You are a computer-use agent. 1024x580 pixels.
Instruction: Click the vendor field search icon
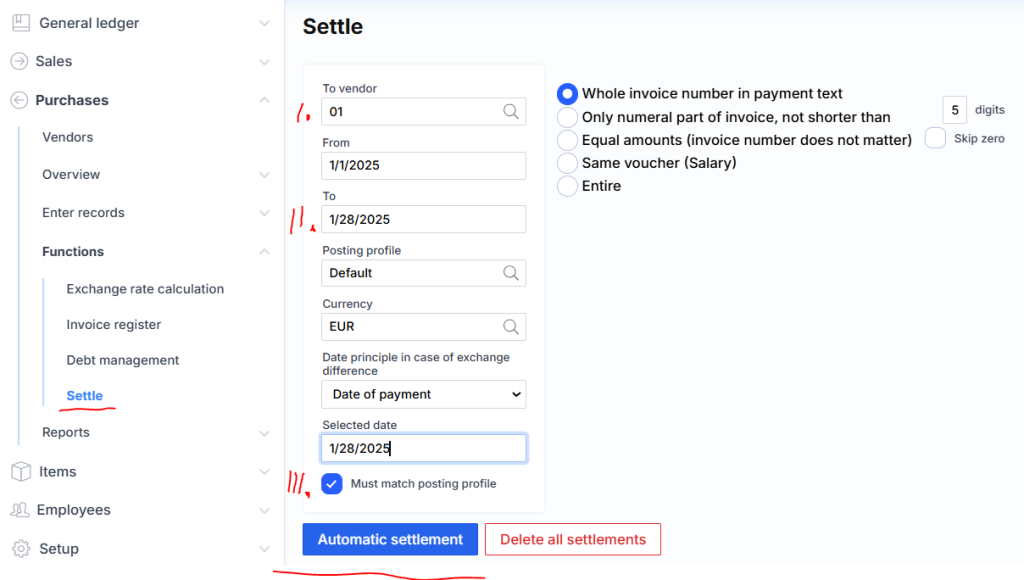pyautogui.click(x=511, y=112)
